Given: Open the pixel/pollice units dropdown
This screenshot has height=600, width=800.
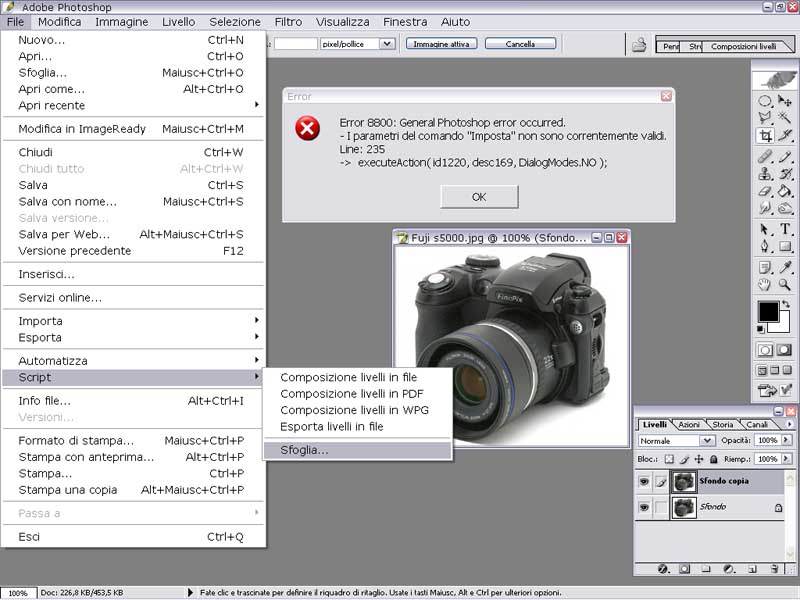Looking at the screenshot, I should pos(387,44).
